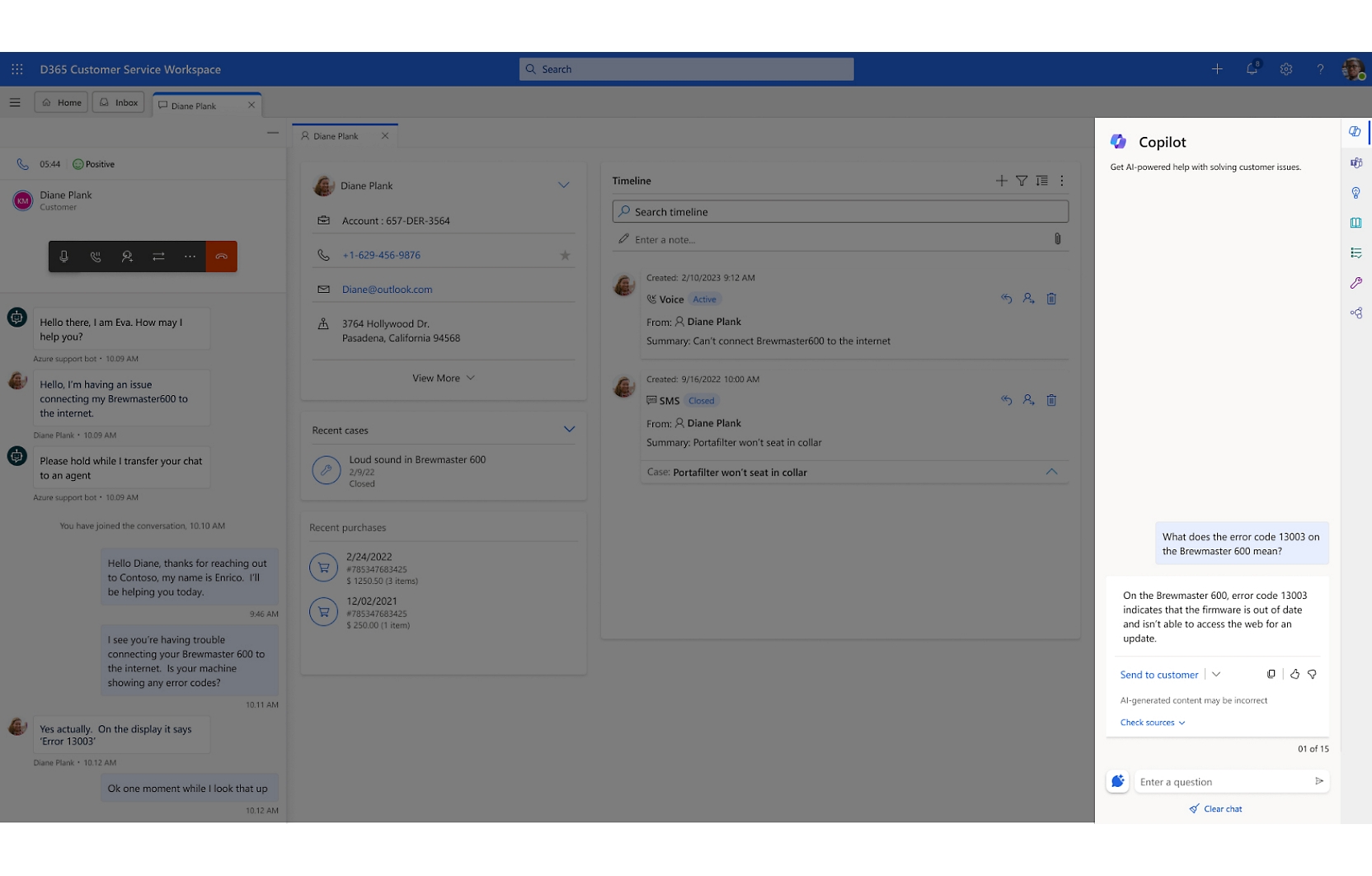Click the consult agent icon
The image size is (1372, 876).
(127, 257)
